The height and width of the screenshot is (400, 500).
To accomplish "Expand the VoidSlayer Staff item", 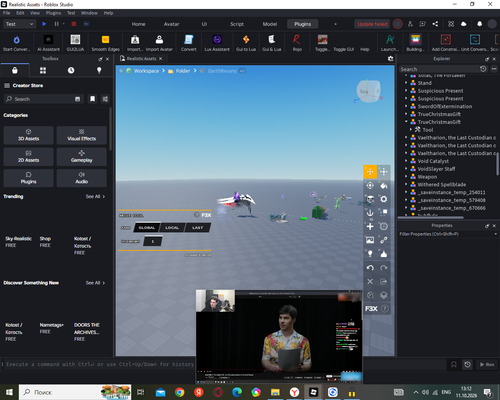I will point(406,169).
